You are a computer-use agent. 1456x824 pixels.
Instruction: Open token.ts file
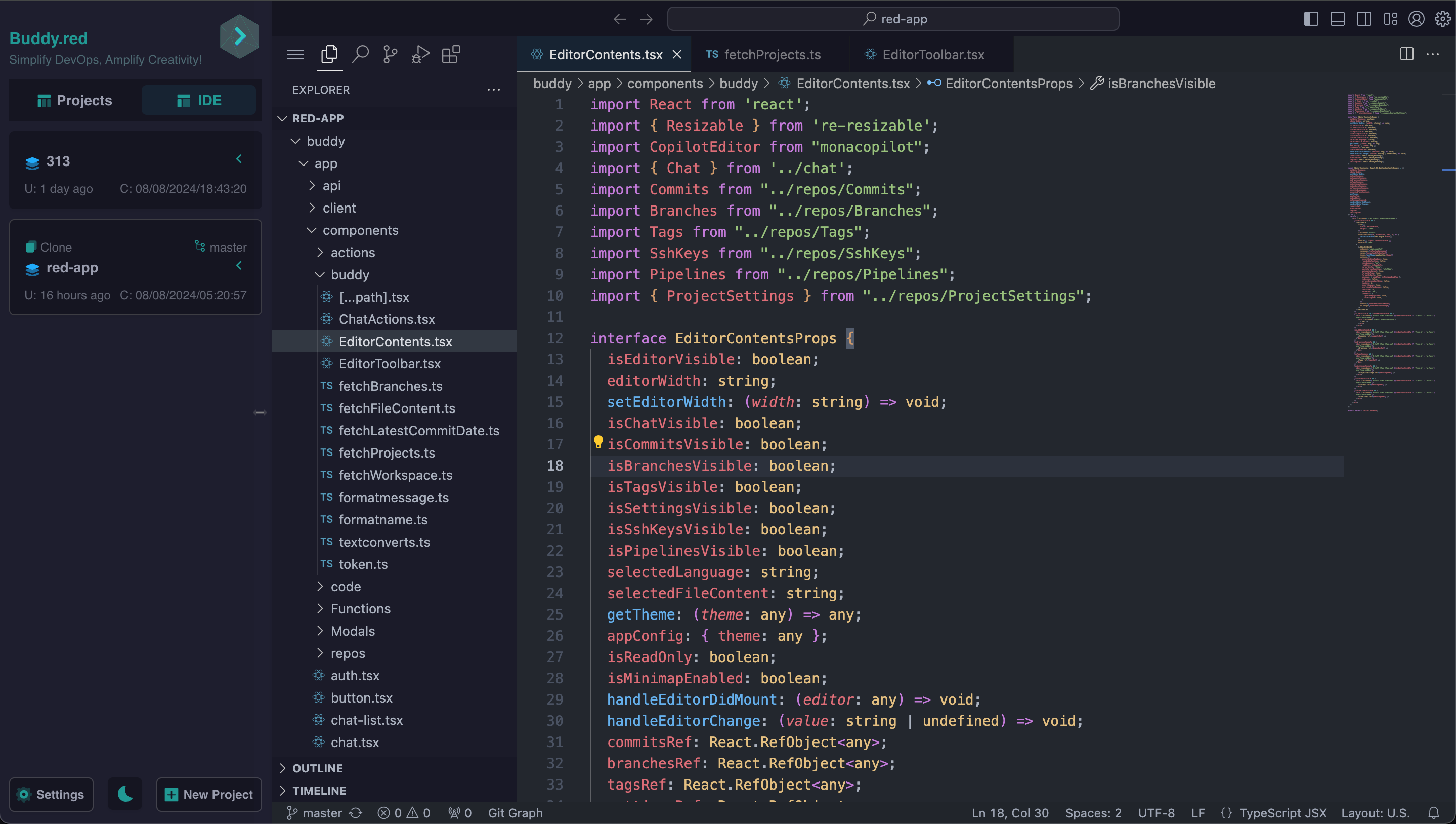click(363, 564)
